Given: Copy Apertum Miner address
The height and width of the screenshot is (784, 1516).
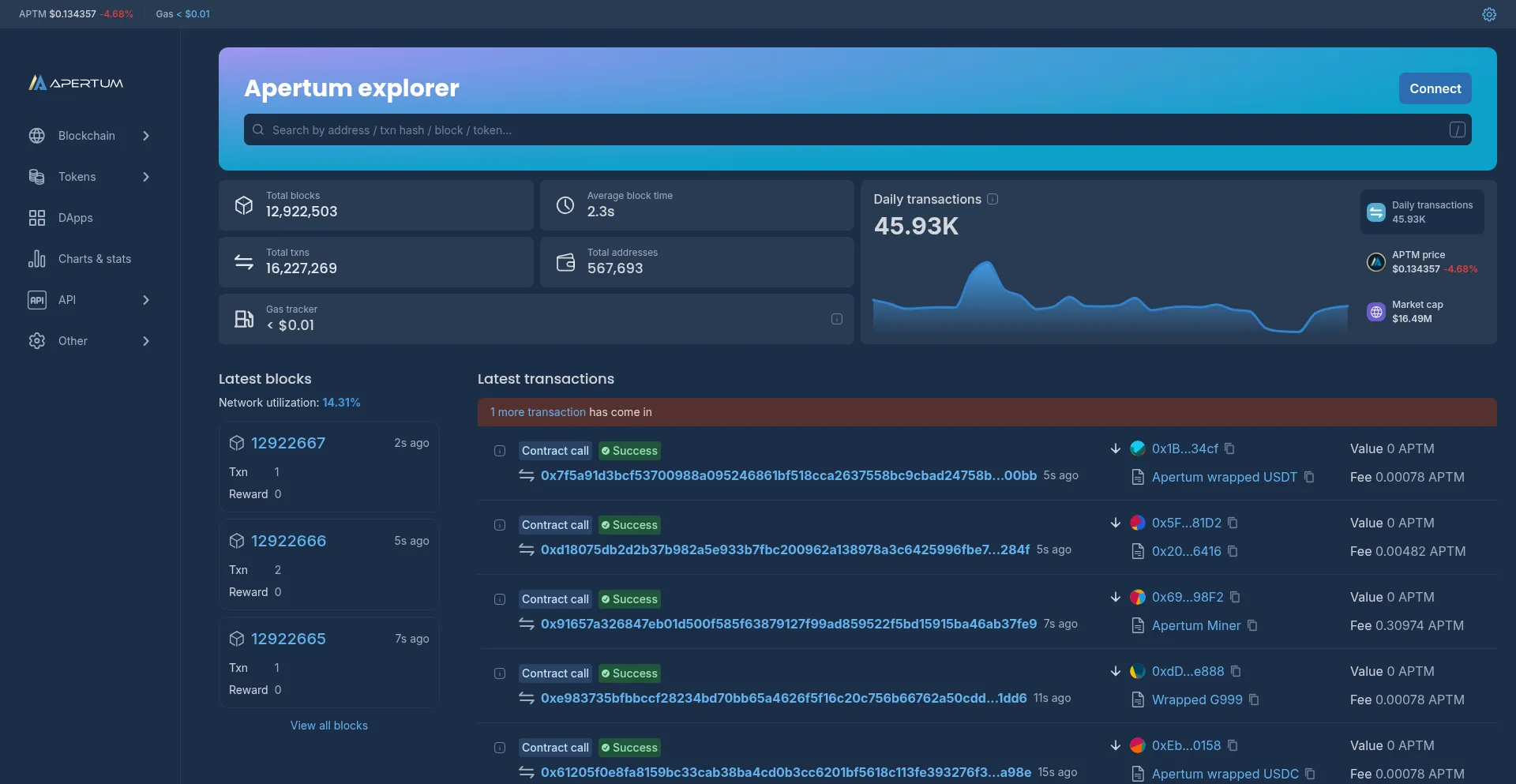Looking at the screenshot, I should pos(1253,625).
